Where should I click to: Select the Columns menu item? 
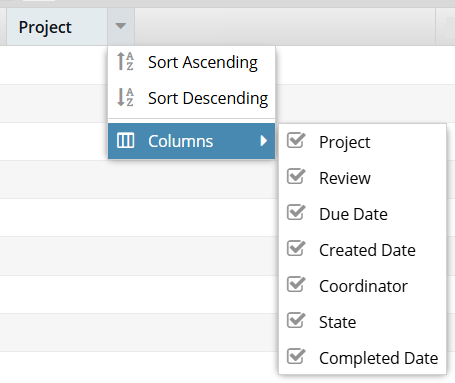pos(191,141)
